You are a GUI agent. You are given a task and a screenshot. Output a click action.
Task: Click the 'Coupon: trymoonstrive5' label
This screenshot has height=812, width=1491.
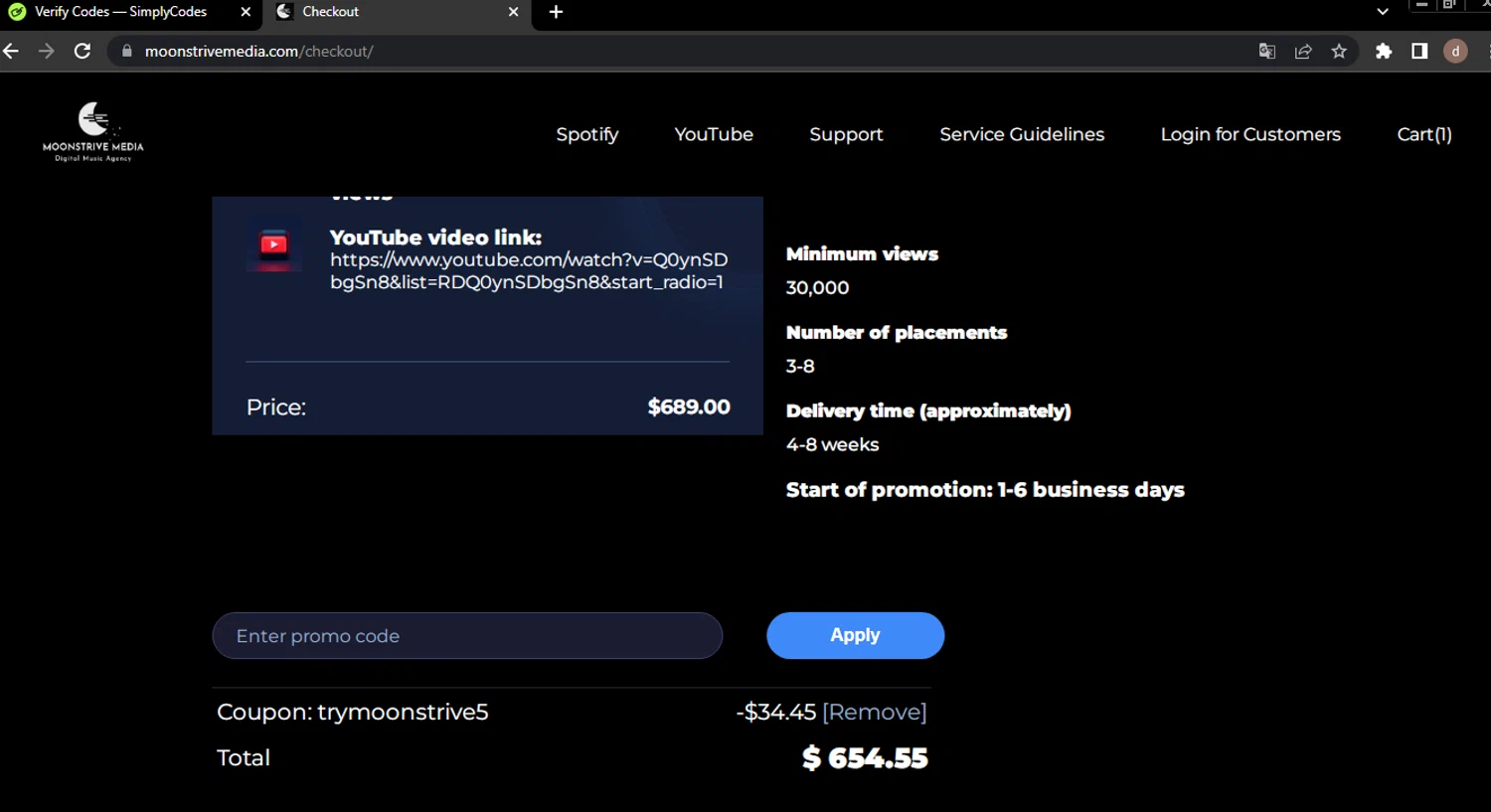[x=353, y=712]
